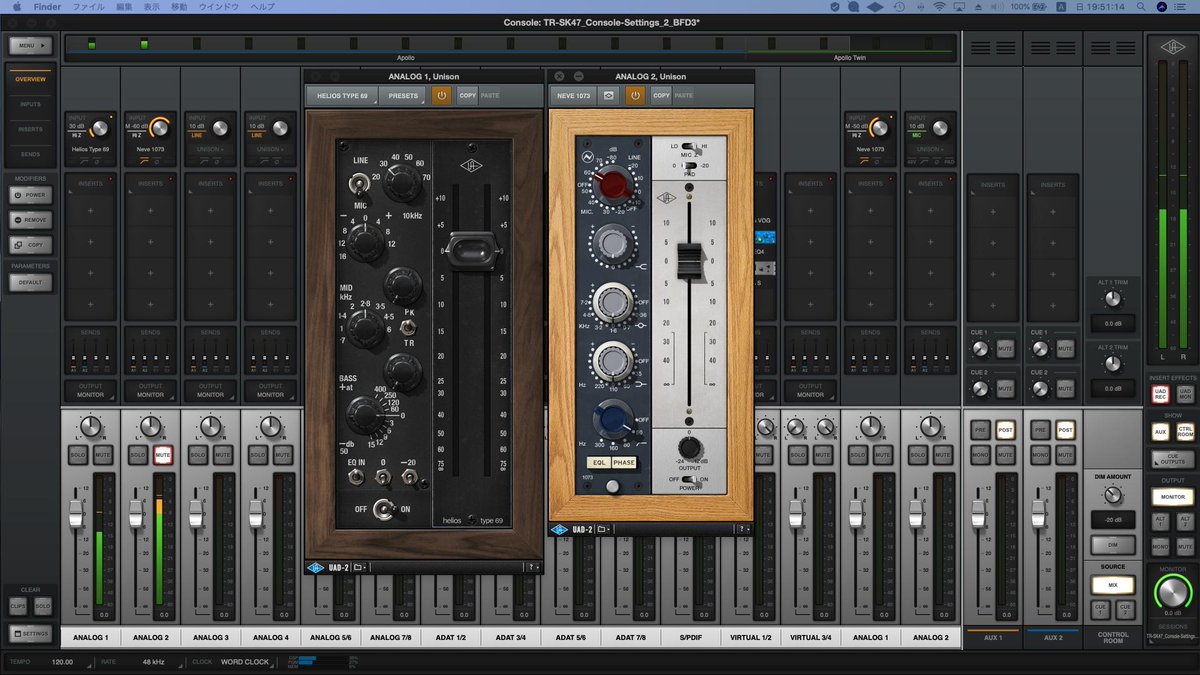
Task: Click the TEMPO 120.00 field
Action: (x=62, y=661)
